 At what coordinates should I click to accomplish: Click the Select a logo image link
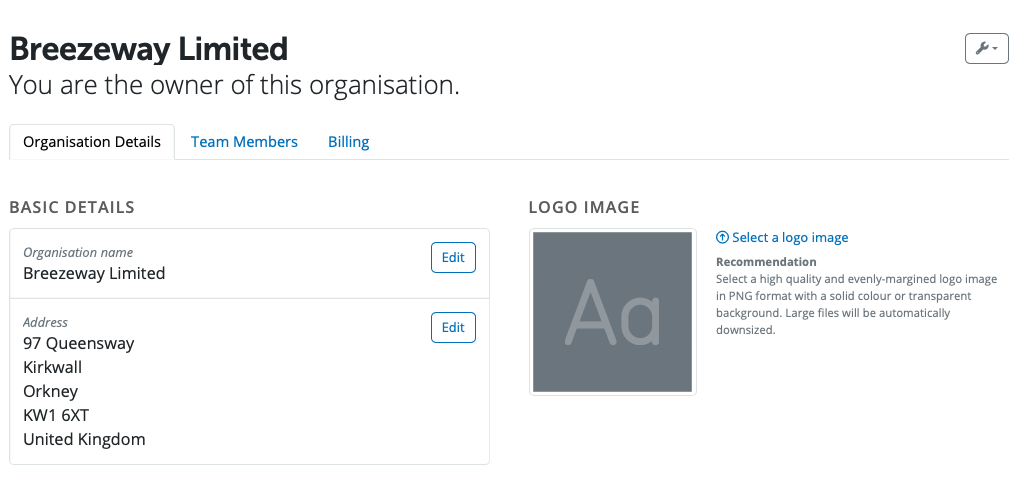(x=790, y=238)
